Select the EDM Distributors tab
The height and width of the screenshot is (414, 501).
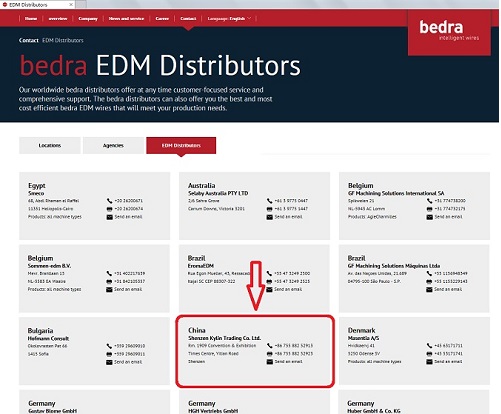point(181,145)
